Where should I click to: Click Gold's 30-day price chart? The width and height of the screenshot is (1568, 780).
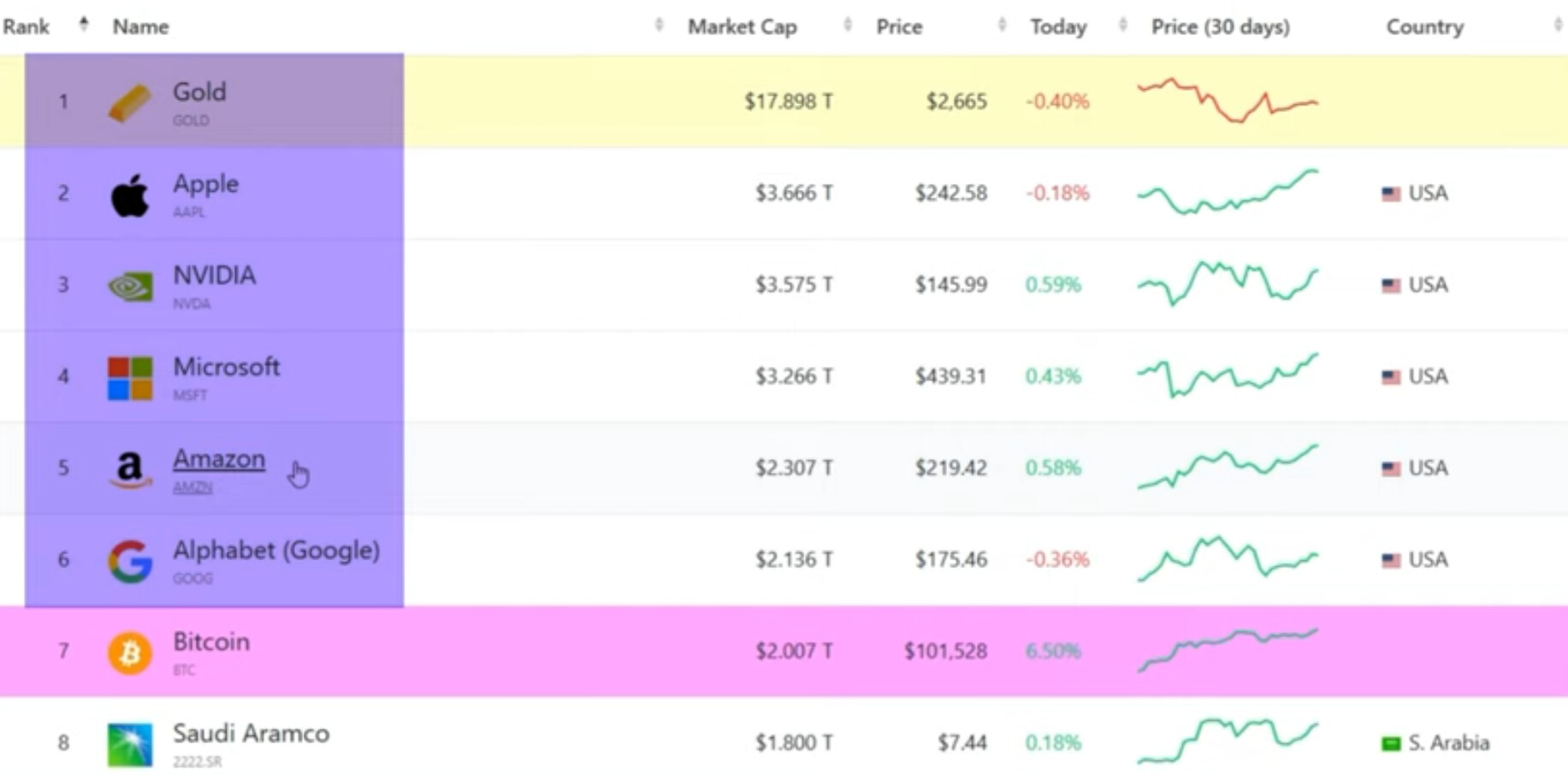[1228, 100]
